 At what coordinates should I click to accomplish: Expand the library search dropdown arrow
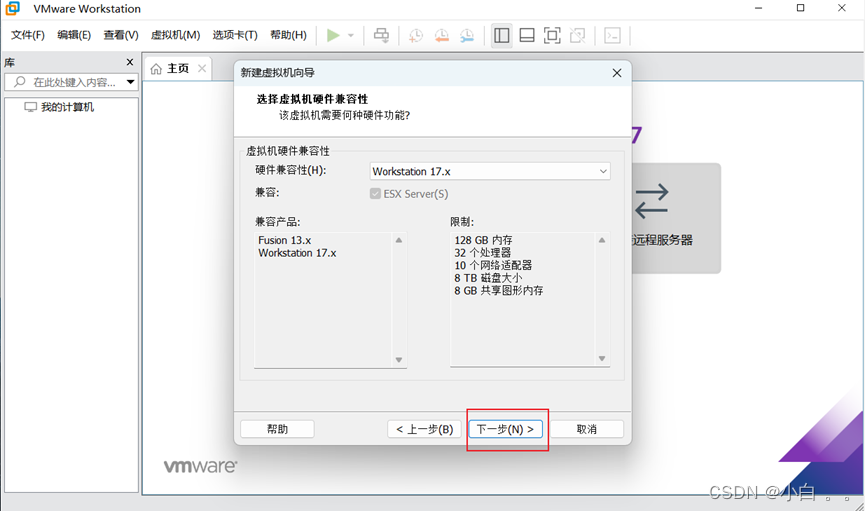pos(131,82)
